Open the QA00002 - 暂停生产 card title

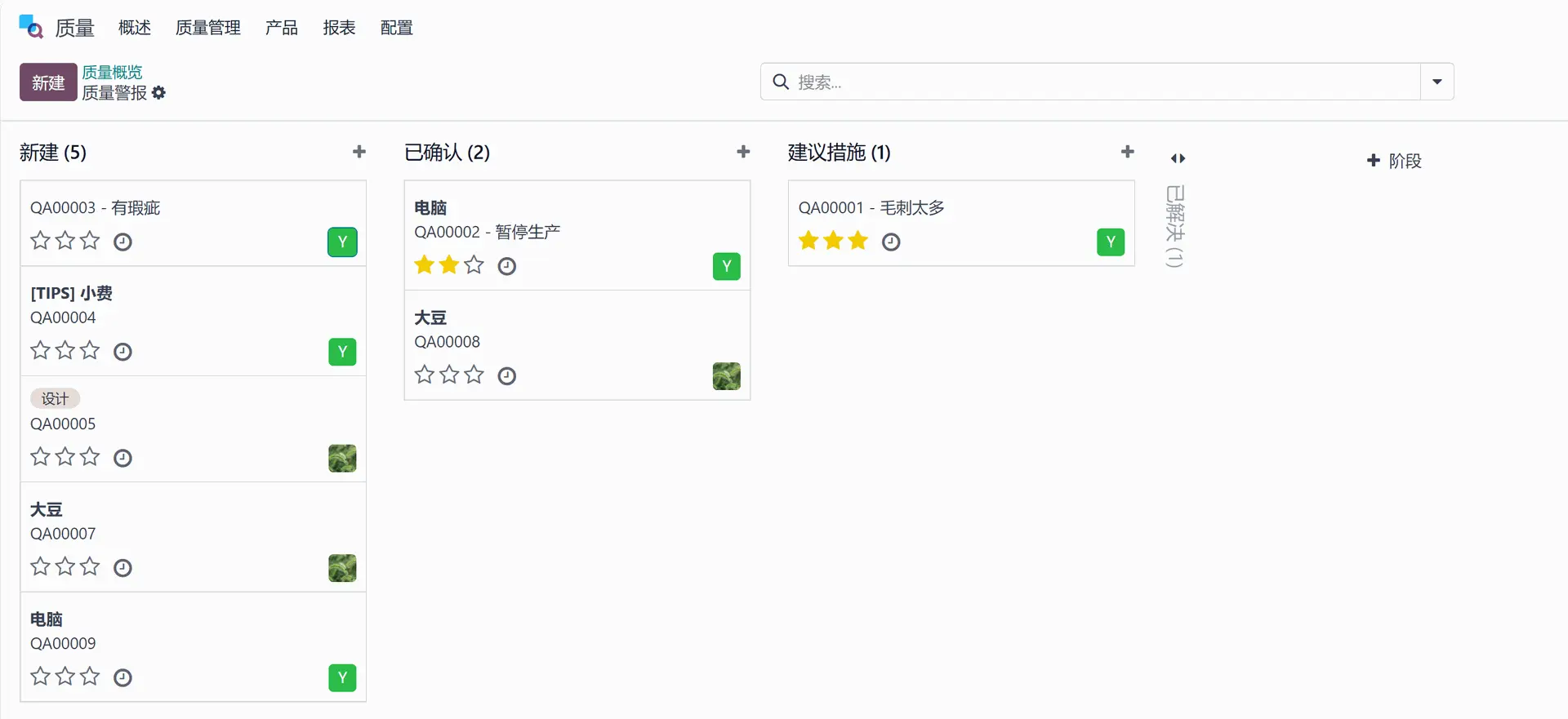(488, 232)
